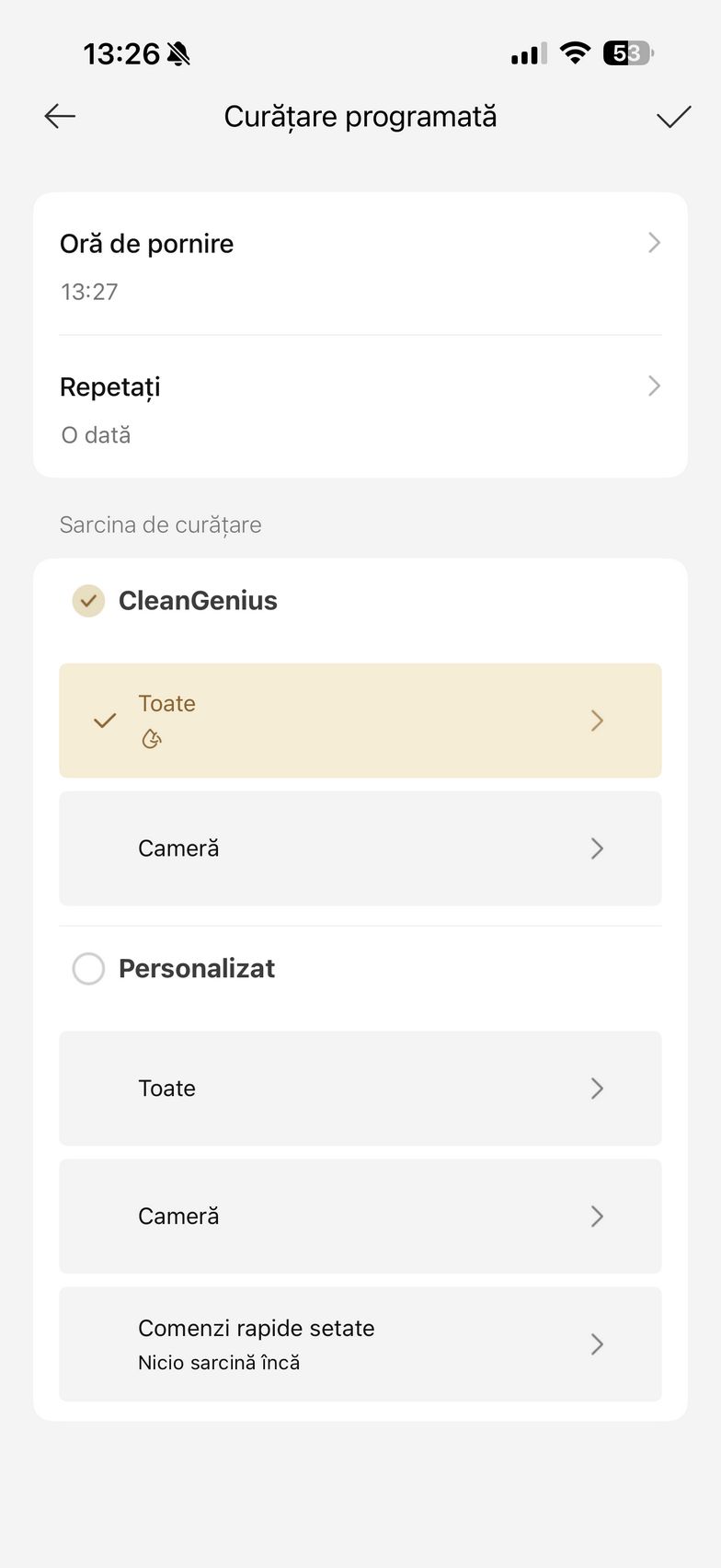Tap the mop droplet icon under Toate

click(x=152, y=738)
